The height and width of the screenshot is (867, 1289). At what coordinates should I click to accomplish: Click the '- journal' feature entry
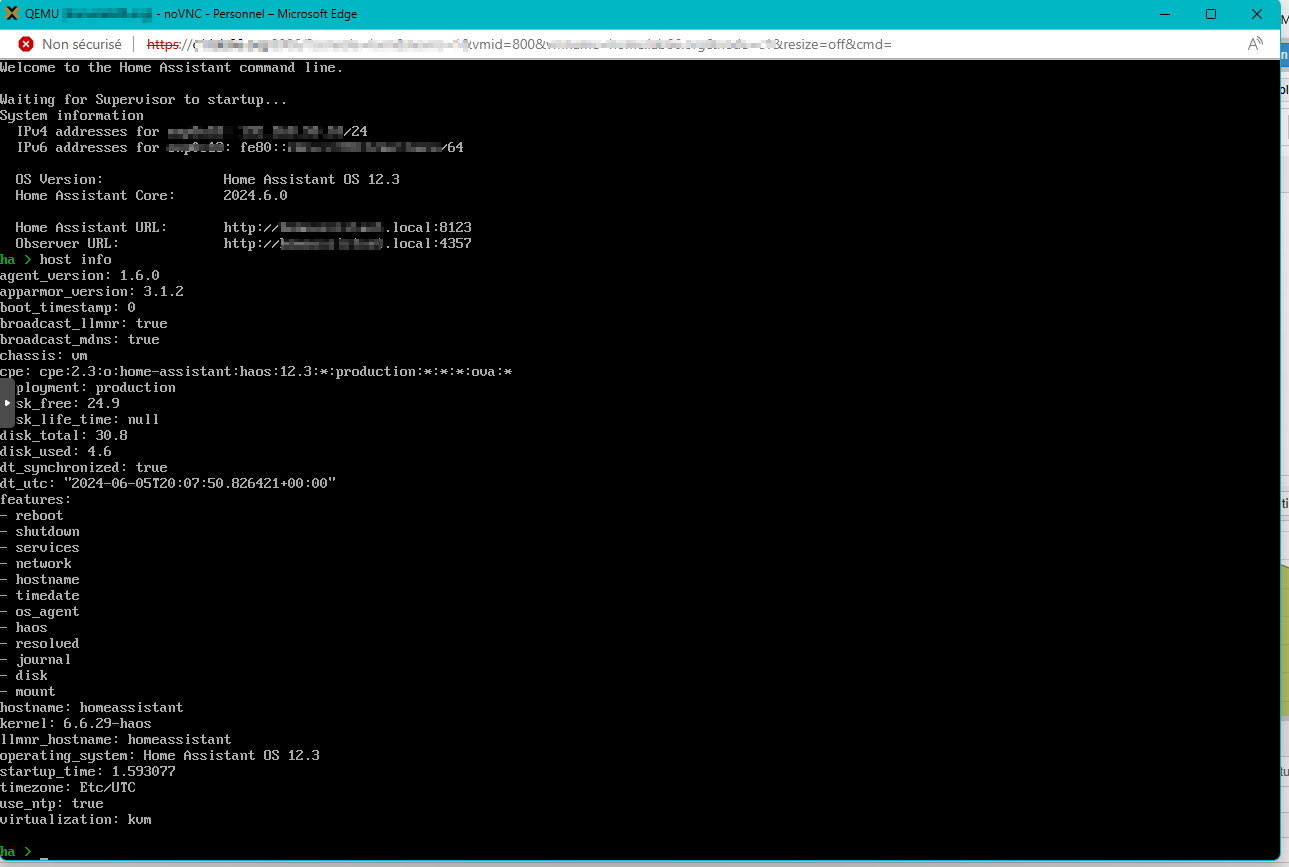36,660
